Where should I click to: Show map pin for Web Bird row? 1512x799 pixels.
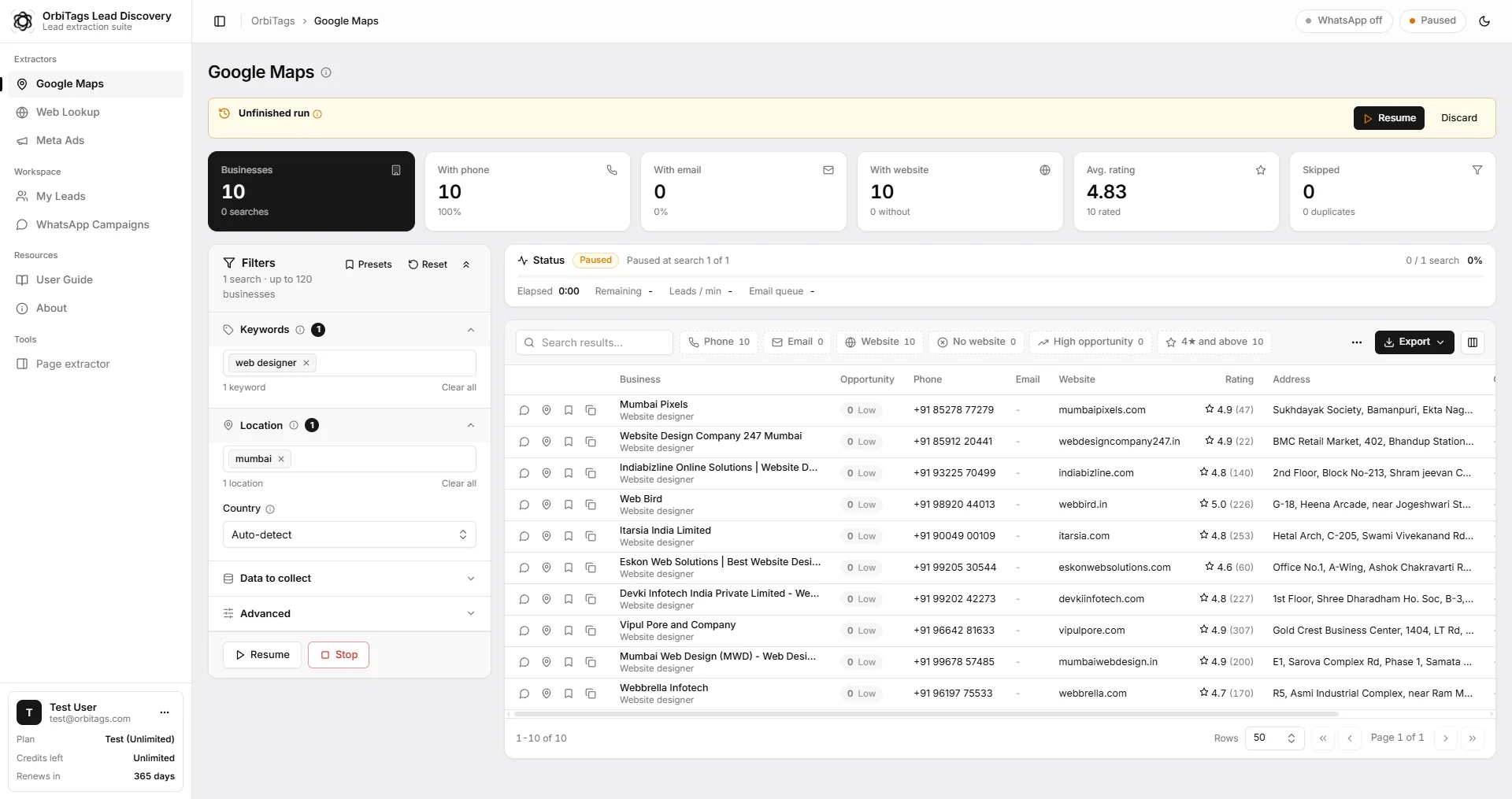[546, 505]
